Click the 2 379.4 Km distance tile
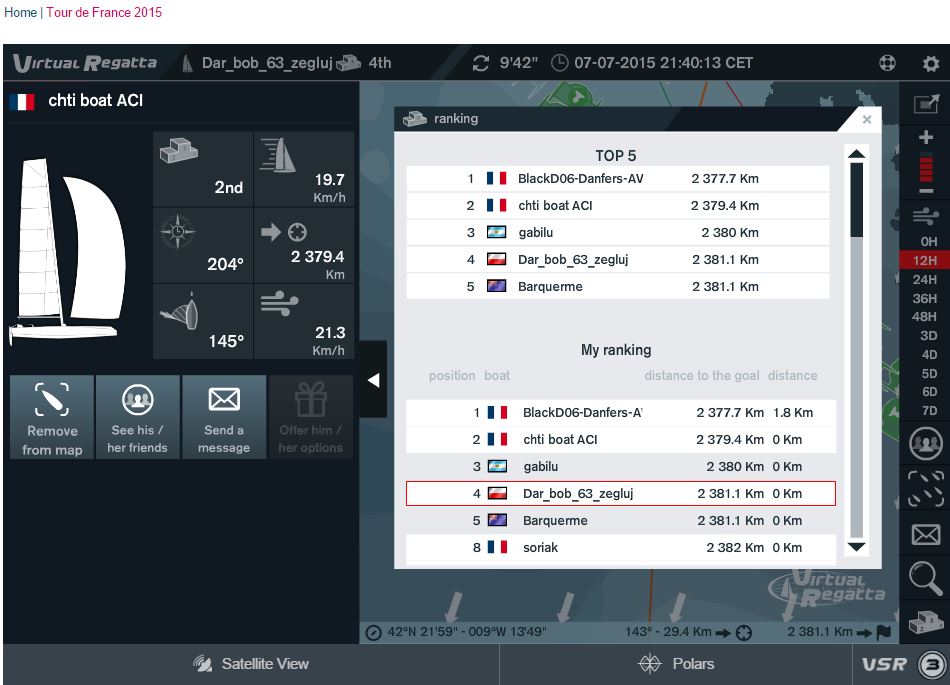The height and width of the screenshot is (685, 950). click(304, 245)
